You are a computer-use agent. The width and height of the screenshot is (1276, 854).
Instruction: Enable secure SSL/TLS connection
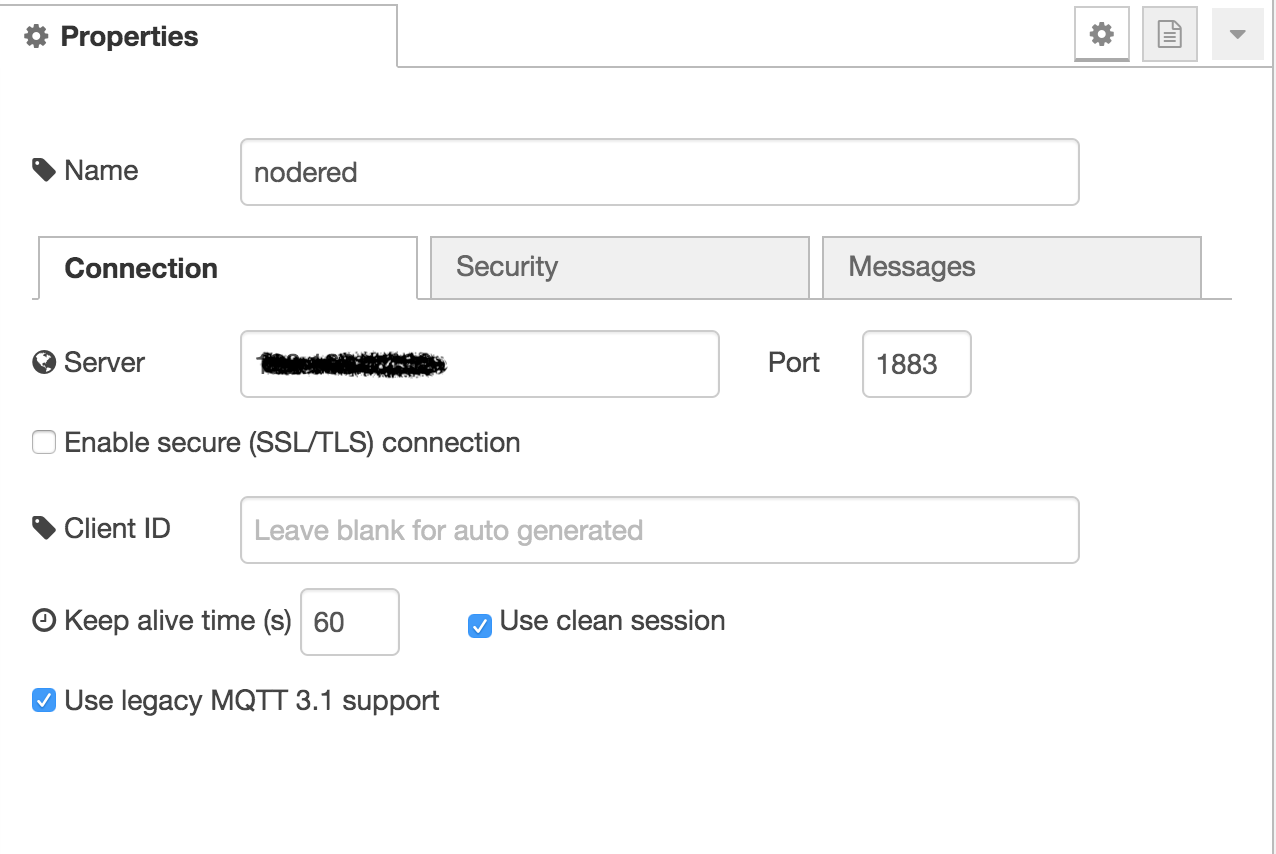coord(43,441)
